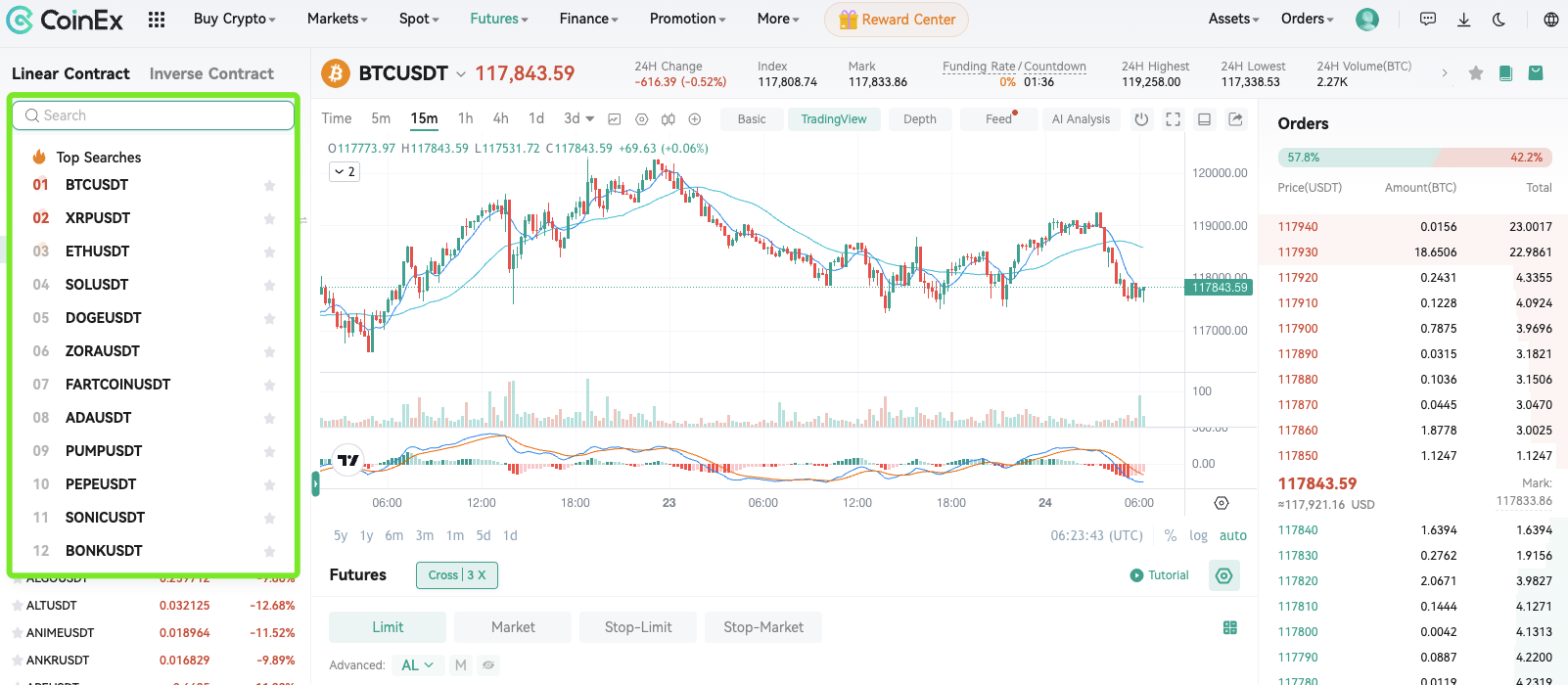1568x685 pixels.
Task: Favorite DOGEUSDT with its star
Action: 269,319
